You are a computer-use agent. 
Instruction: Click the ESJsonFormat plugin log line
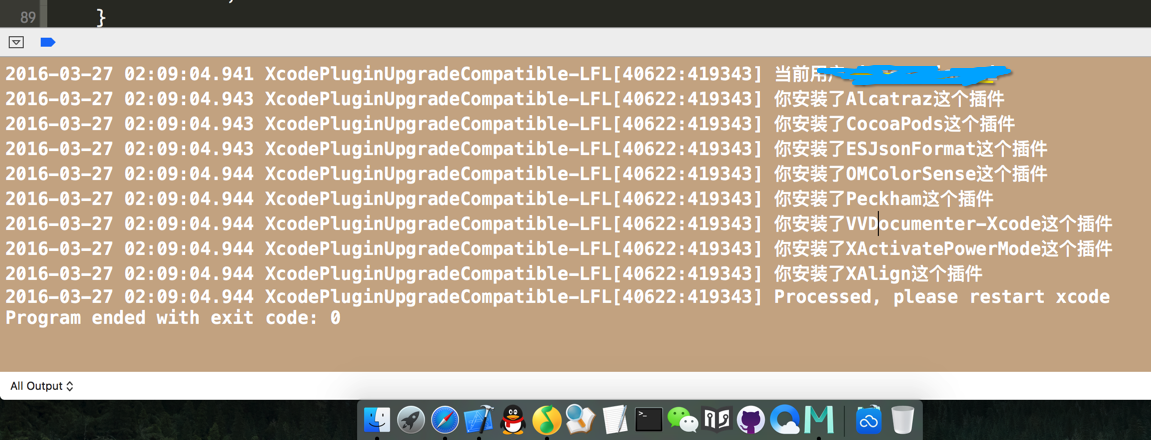click(526, 148)
